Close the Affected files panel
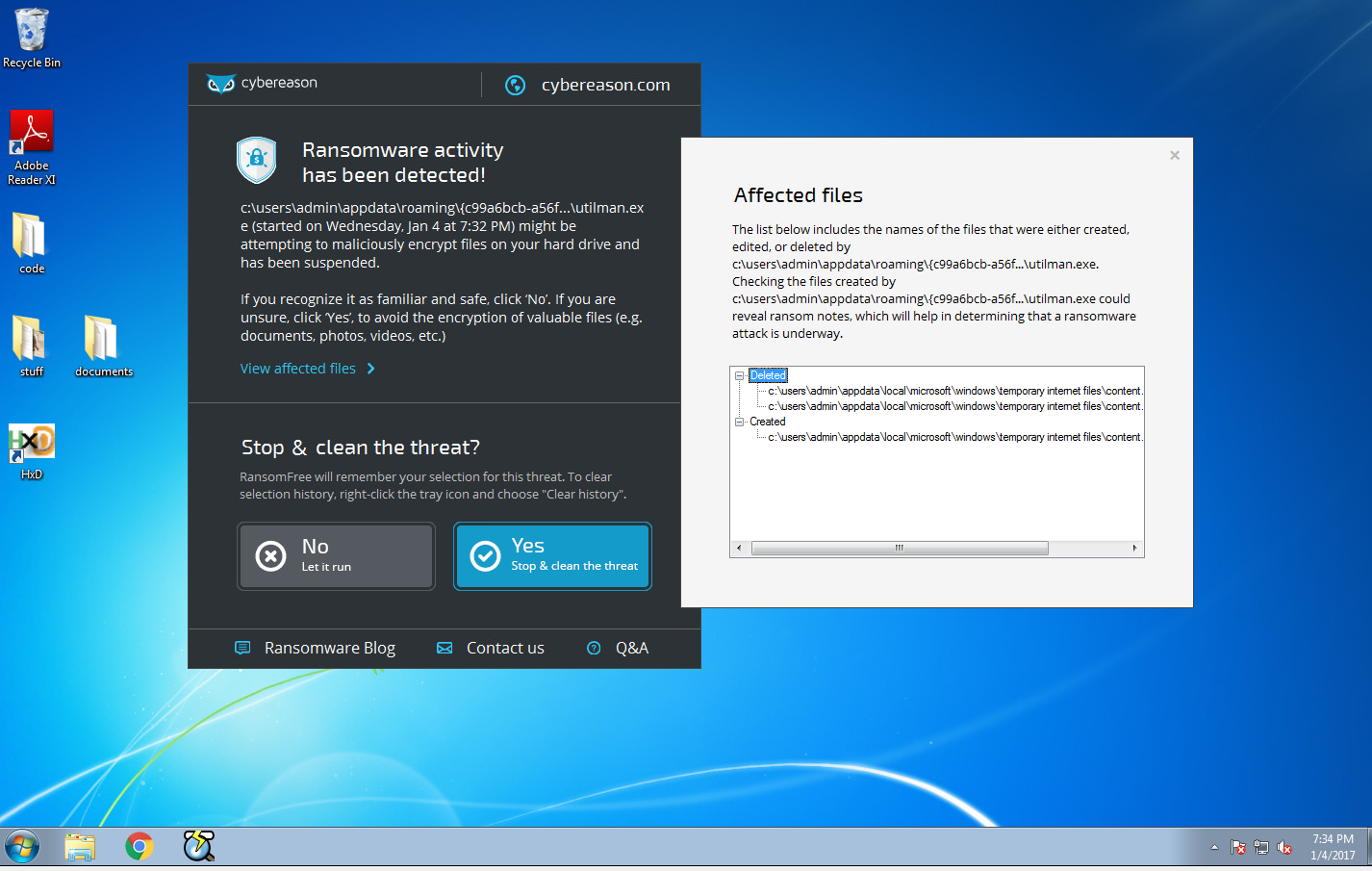Screen dimensions: 1372x871 click(x=1175, y=155)
